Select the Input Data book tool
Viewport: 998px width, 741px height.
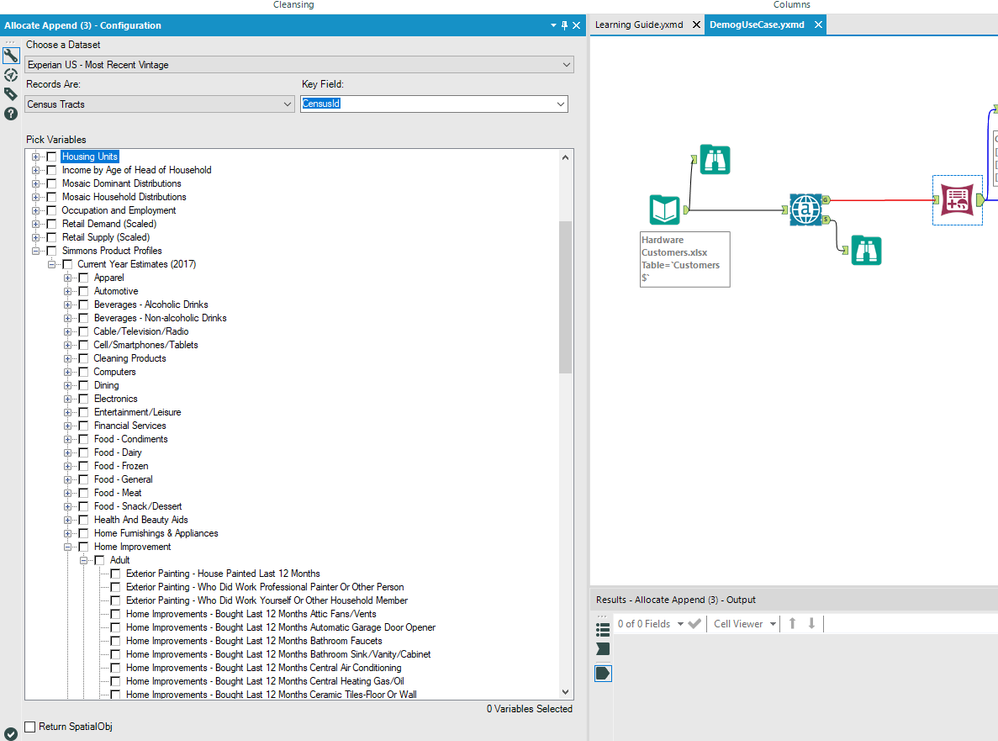tap(665, 210)
